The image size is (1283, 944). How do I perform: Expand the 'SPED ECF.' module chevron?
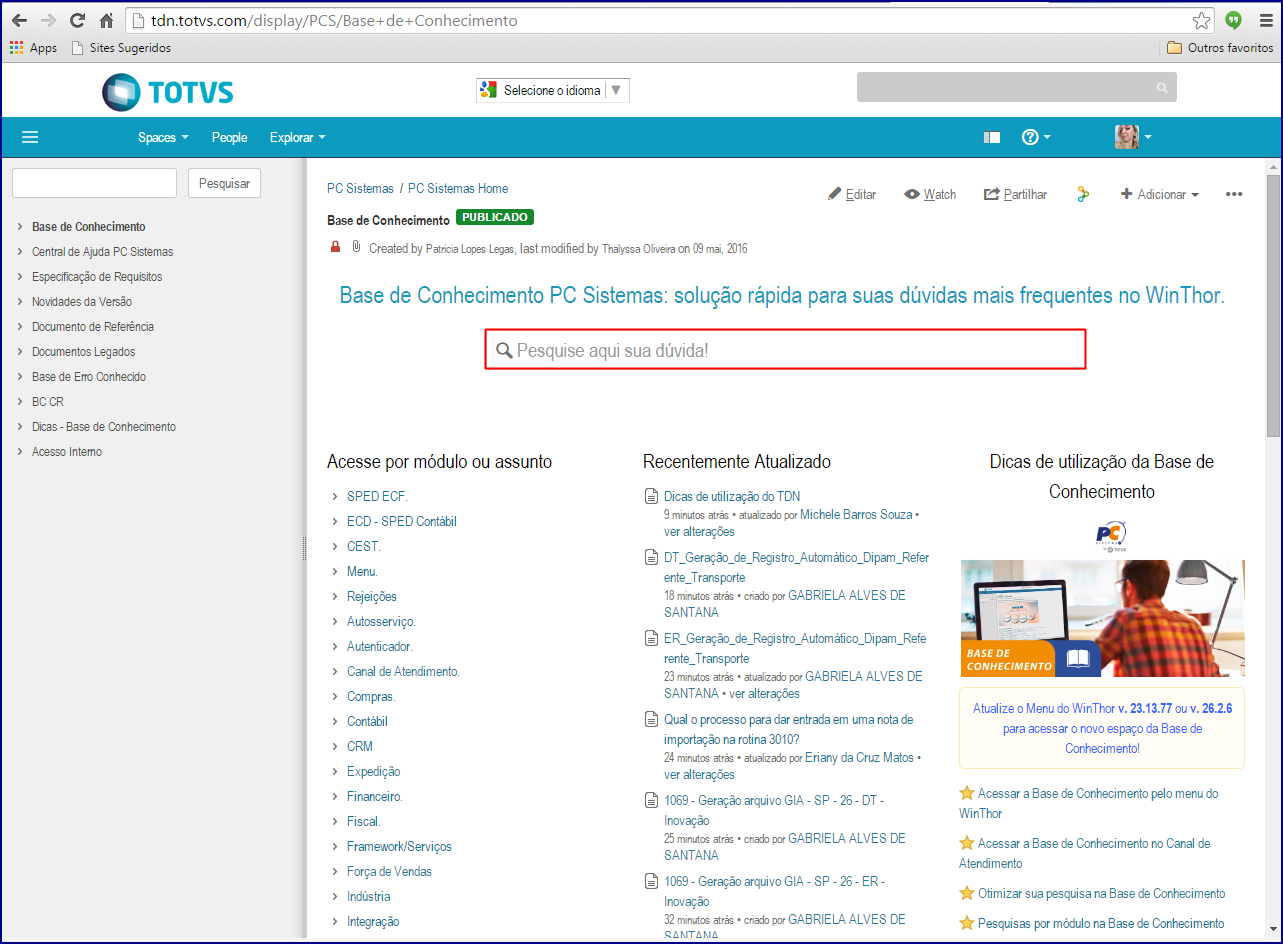click(335, 496)
